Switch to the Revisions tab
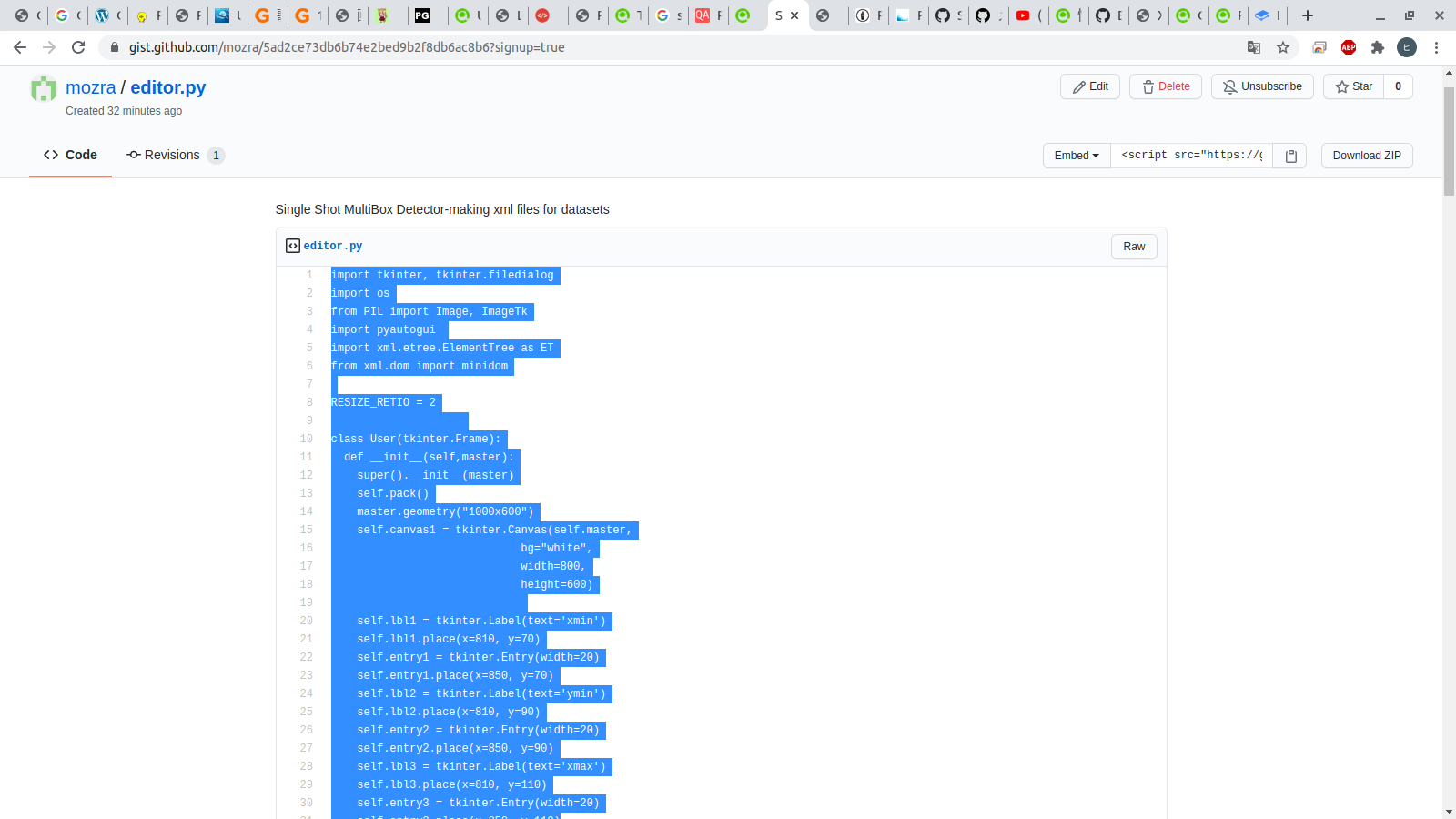1456x819 pixels. pyautogui.click(x=173, y=155)
